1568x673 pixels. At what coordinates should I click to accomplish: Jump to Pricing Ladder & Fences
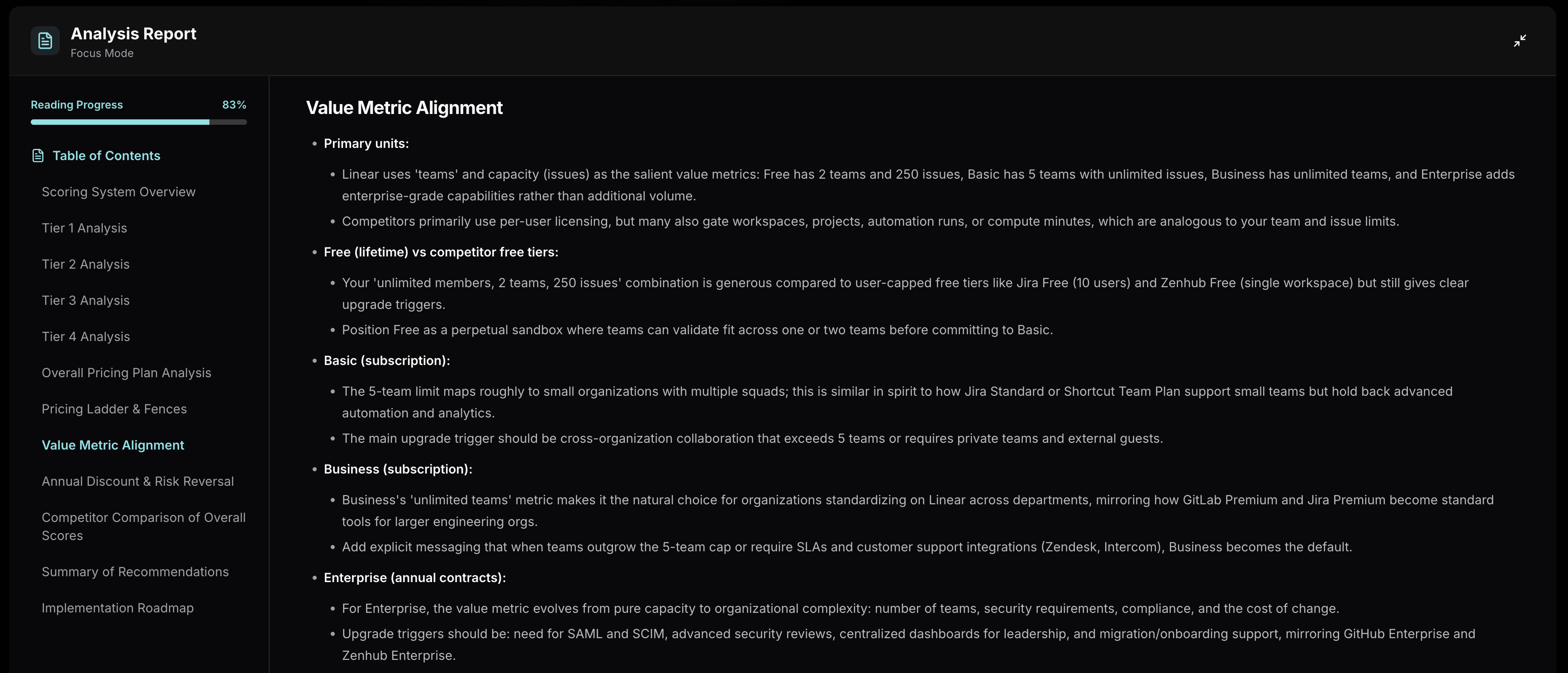[x=114, y=409]
